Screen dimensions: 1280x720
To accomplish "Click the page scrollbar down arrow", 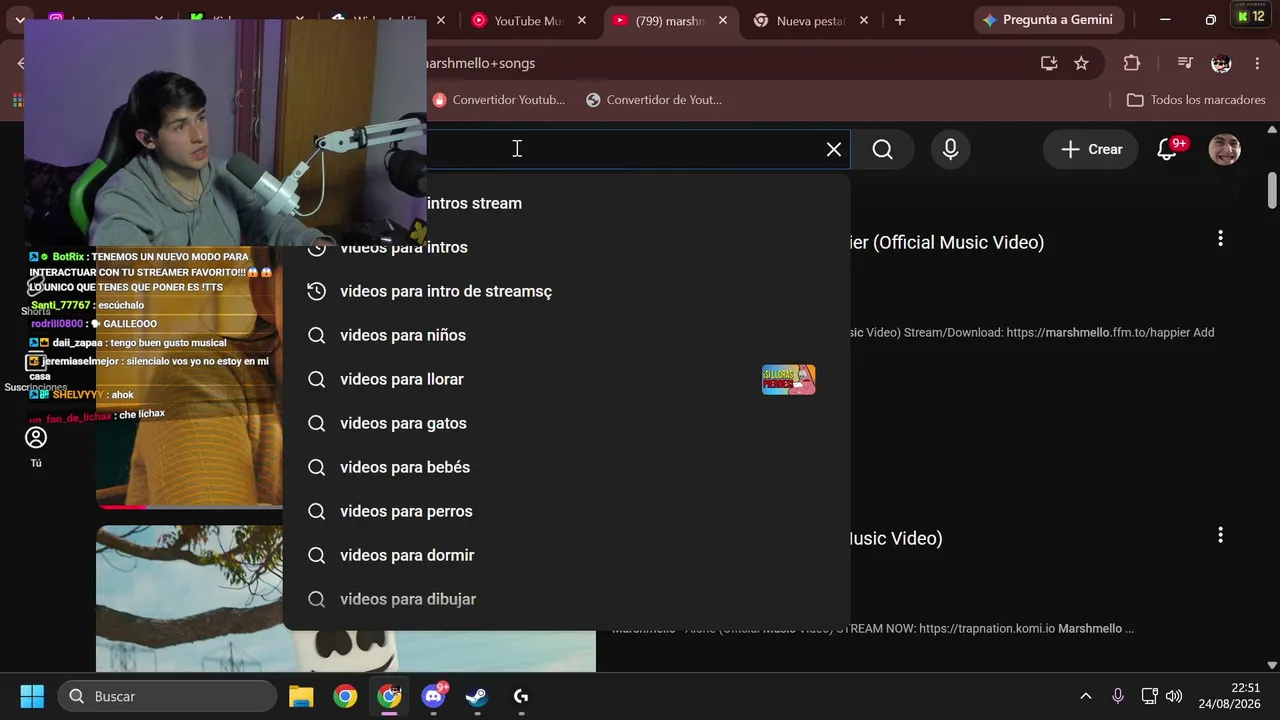I will point(1272,664).
